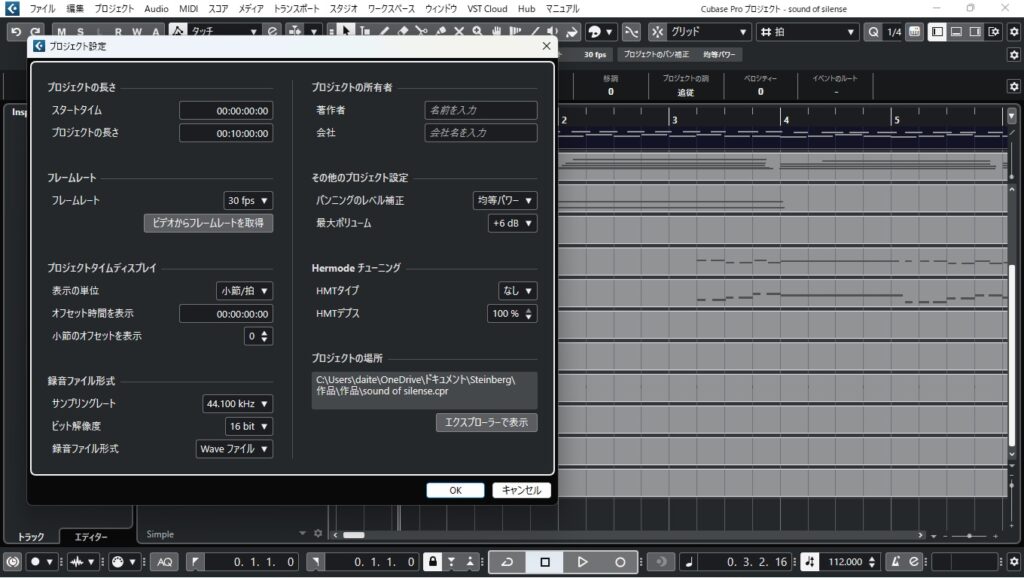Click the redo arrow icon
This screenshot has width=1024, height=578.
click(36, 32)
